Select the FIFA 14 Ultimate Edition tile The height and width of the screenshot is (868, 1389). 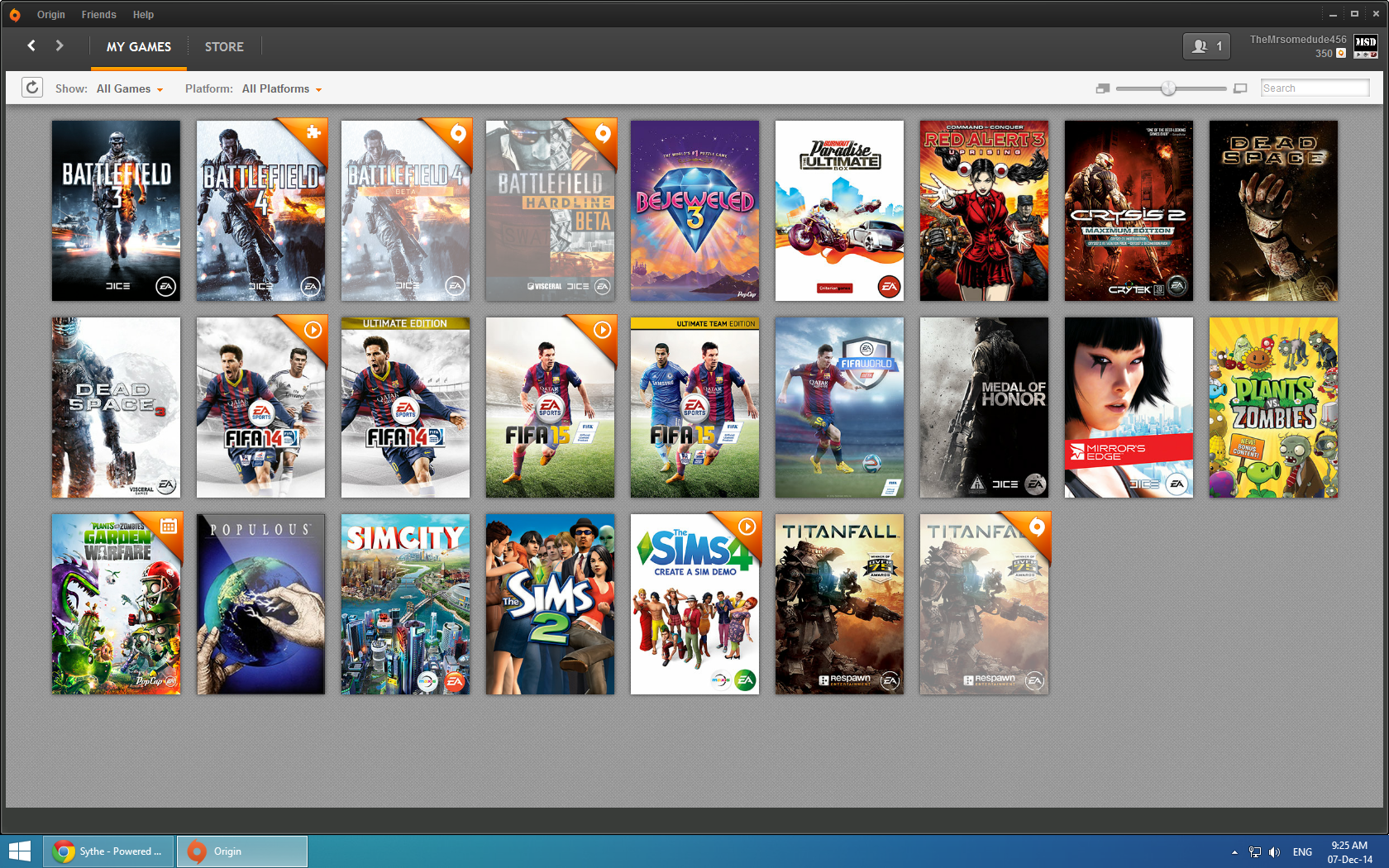[405, 408]
